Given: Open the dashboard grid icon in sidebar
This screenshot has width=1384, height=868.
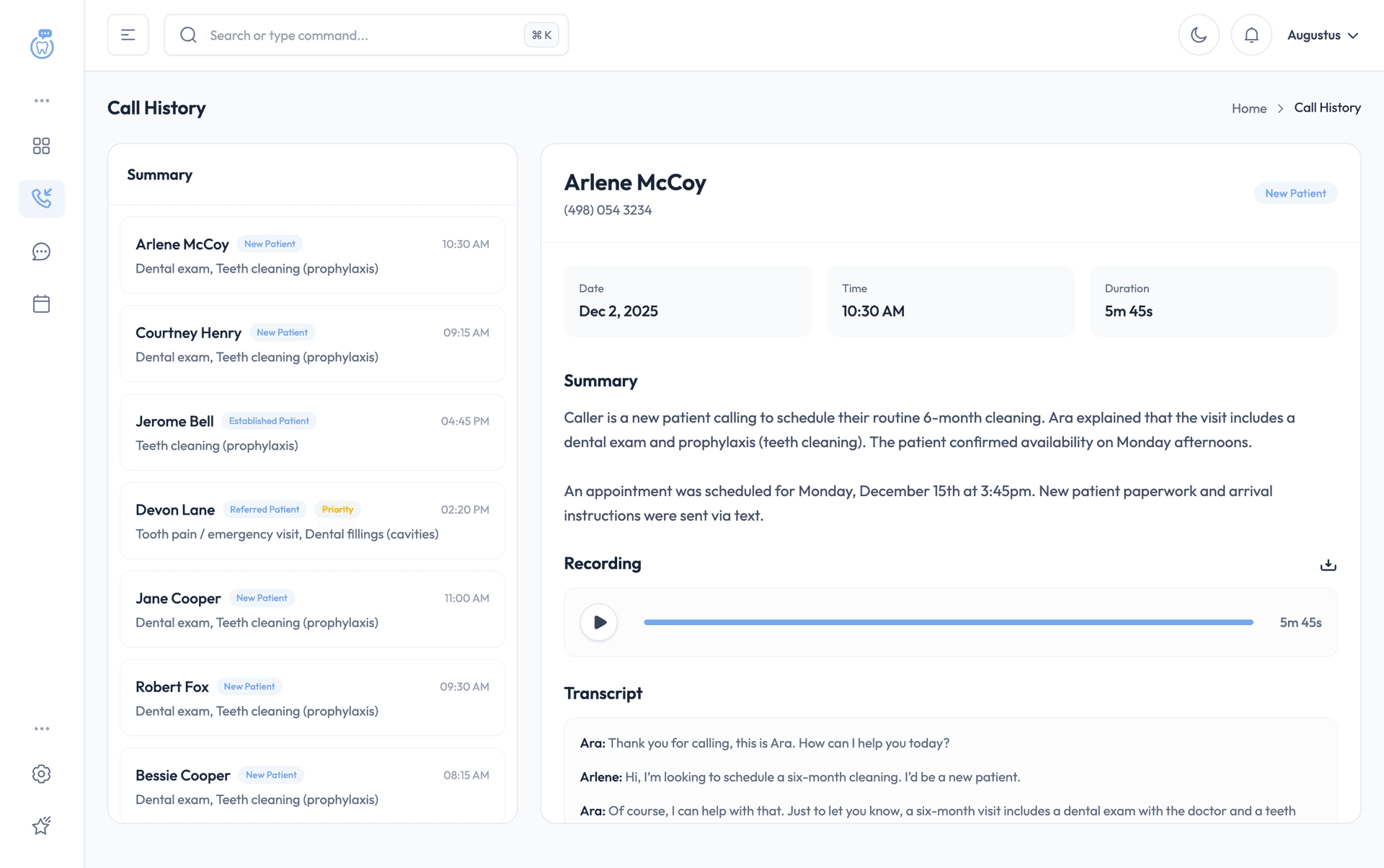Looking at the screenshot, I should pyautogui.click(x=42, y=146).
